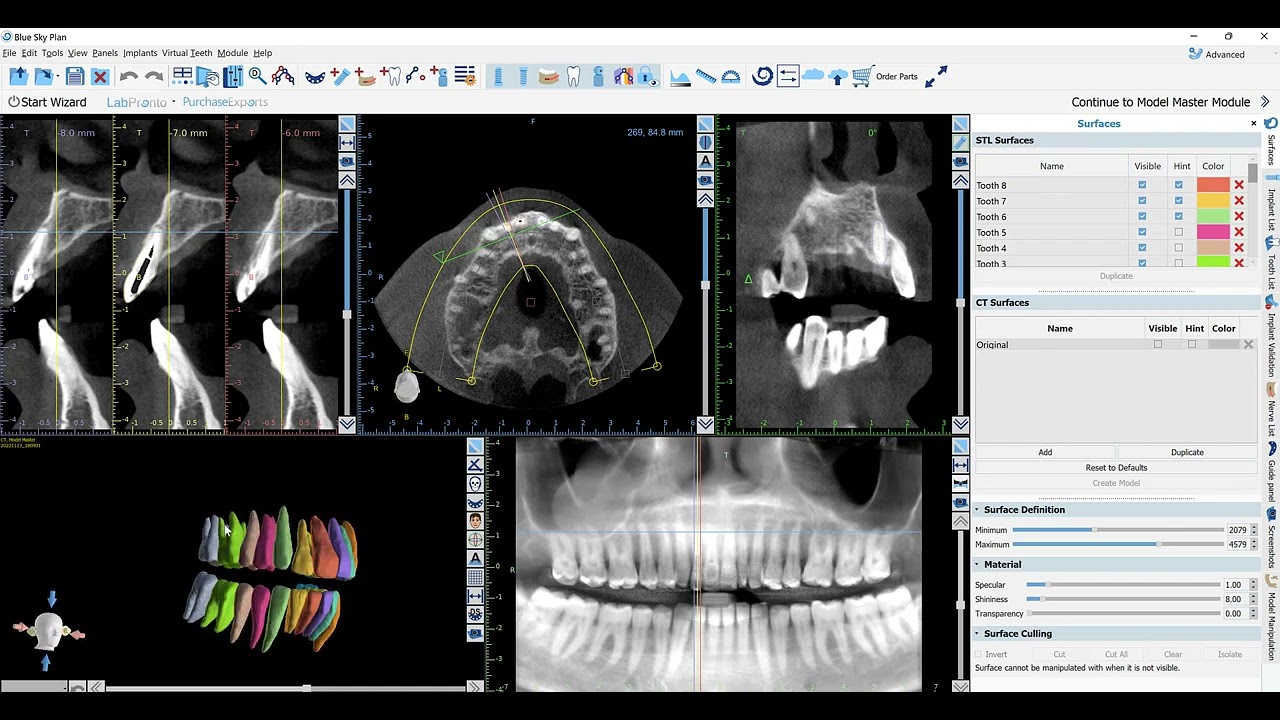Screen dimensions: 1280x720
Task: Click Continue to Model Master Module
Action: [1161, 102]
